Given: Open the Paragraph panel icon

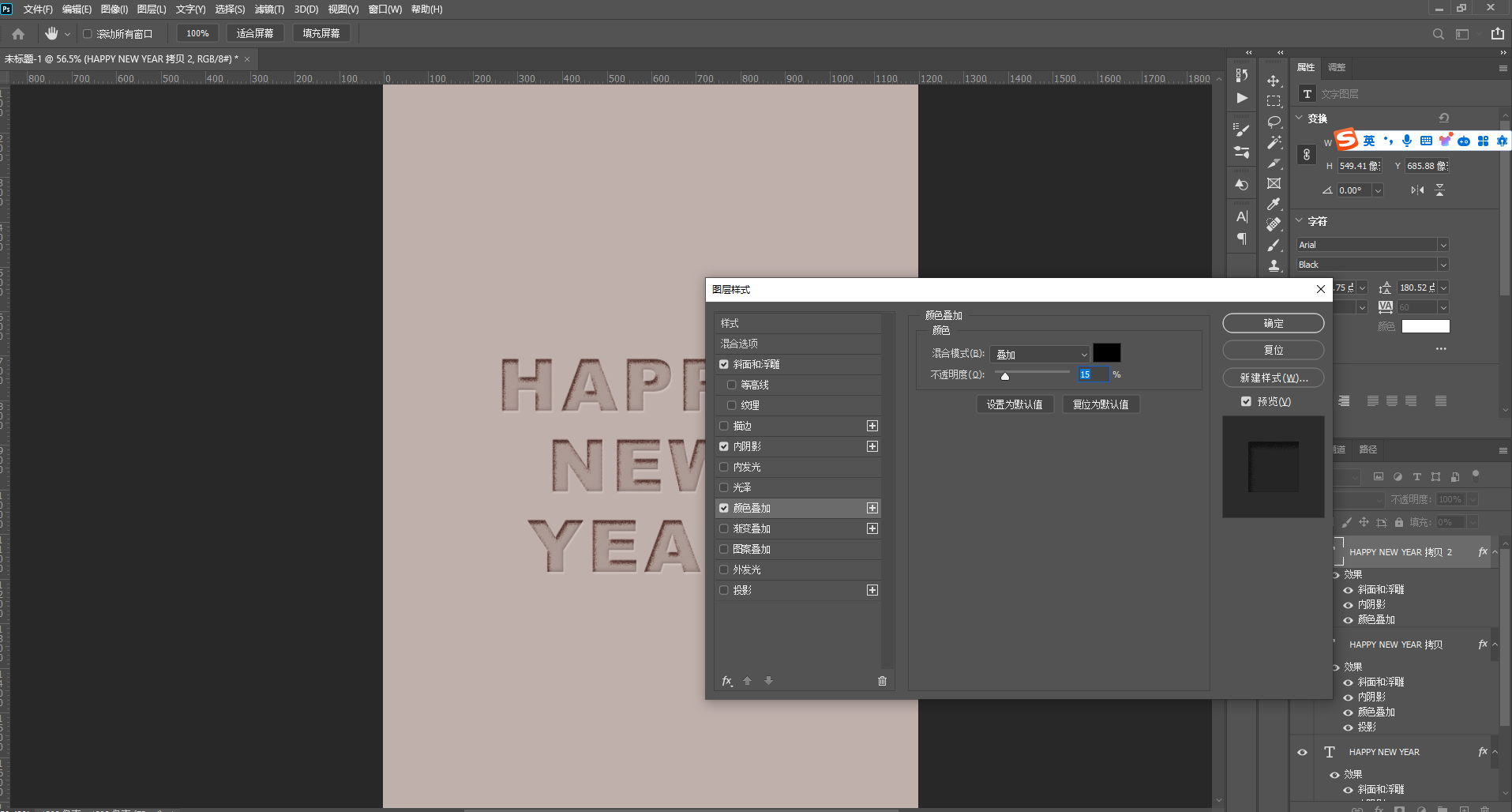Looking at the screenshot, I should pyautogui.click(x=1242, y=239).
